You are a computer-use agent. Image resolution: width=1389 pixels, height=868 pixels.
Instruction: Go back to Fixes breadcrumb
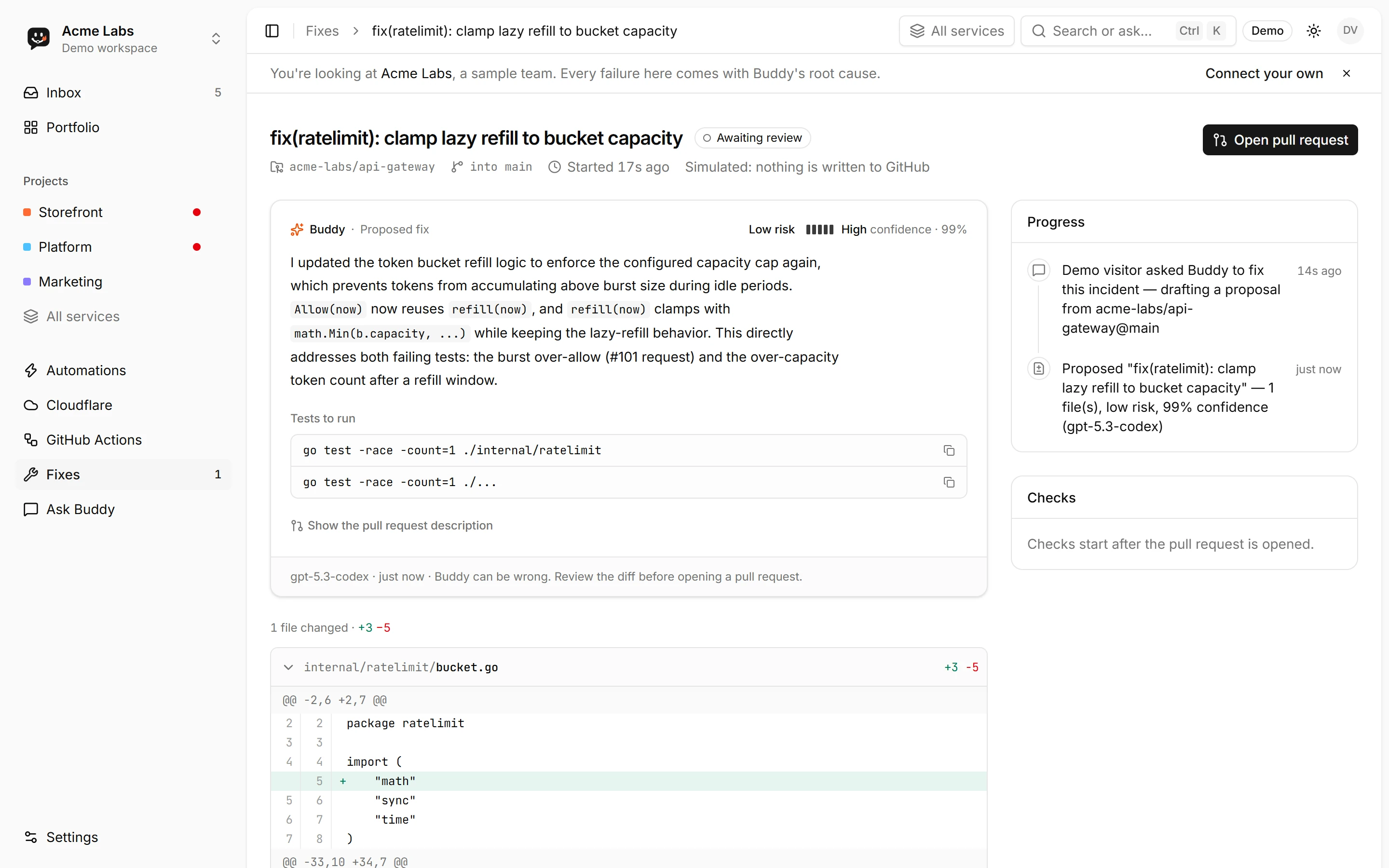(x=322, y=31)
